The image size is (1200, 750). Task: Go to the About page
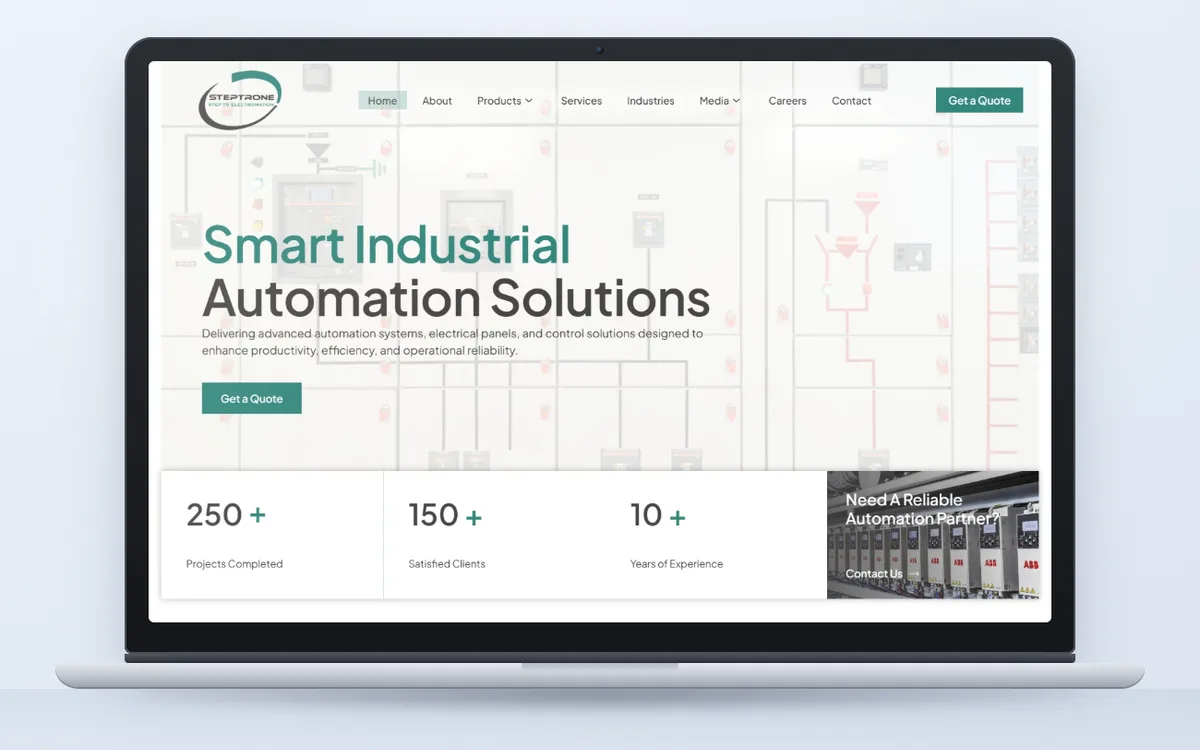pos(437,101)
